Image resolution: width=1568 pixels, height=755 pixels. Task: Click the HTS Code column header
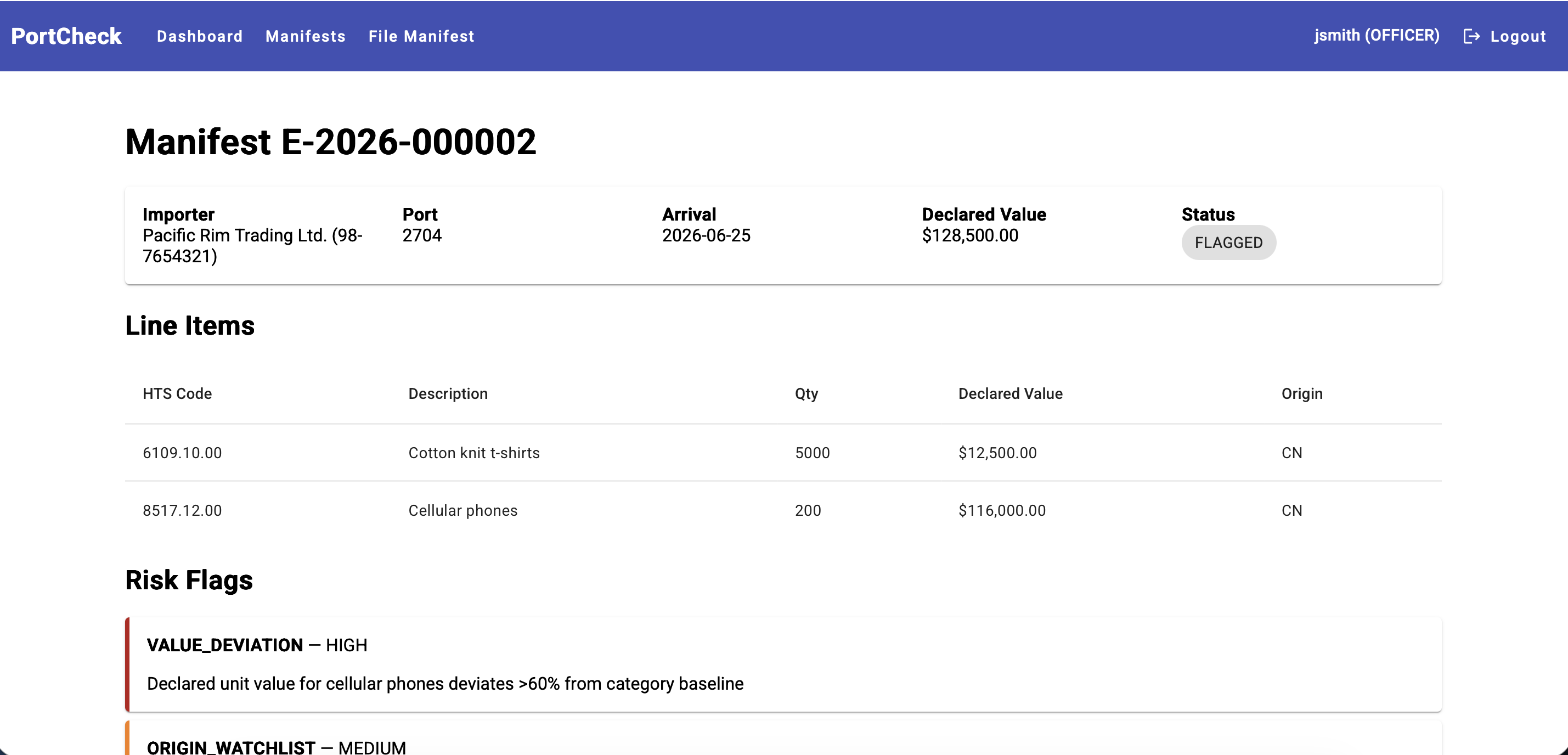(x=177, y=393)
